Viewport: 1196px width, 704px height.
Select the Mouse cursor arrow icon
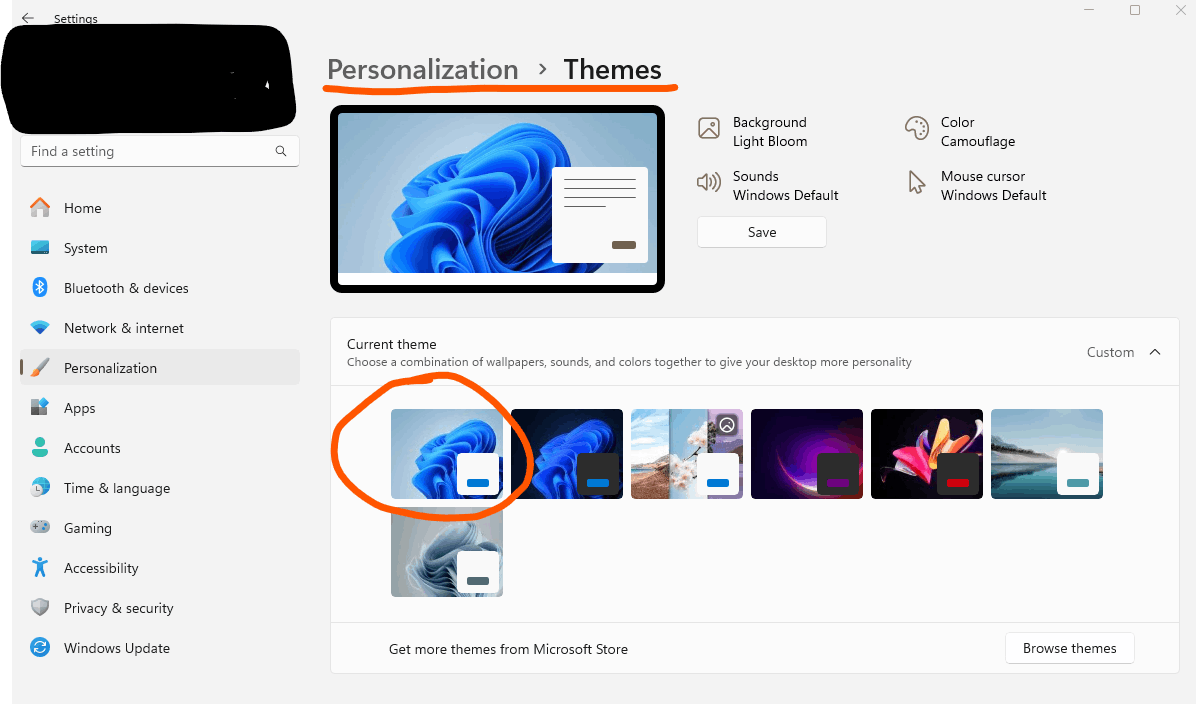(916, 182)
